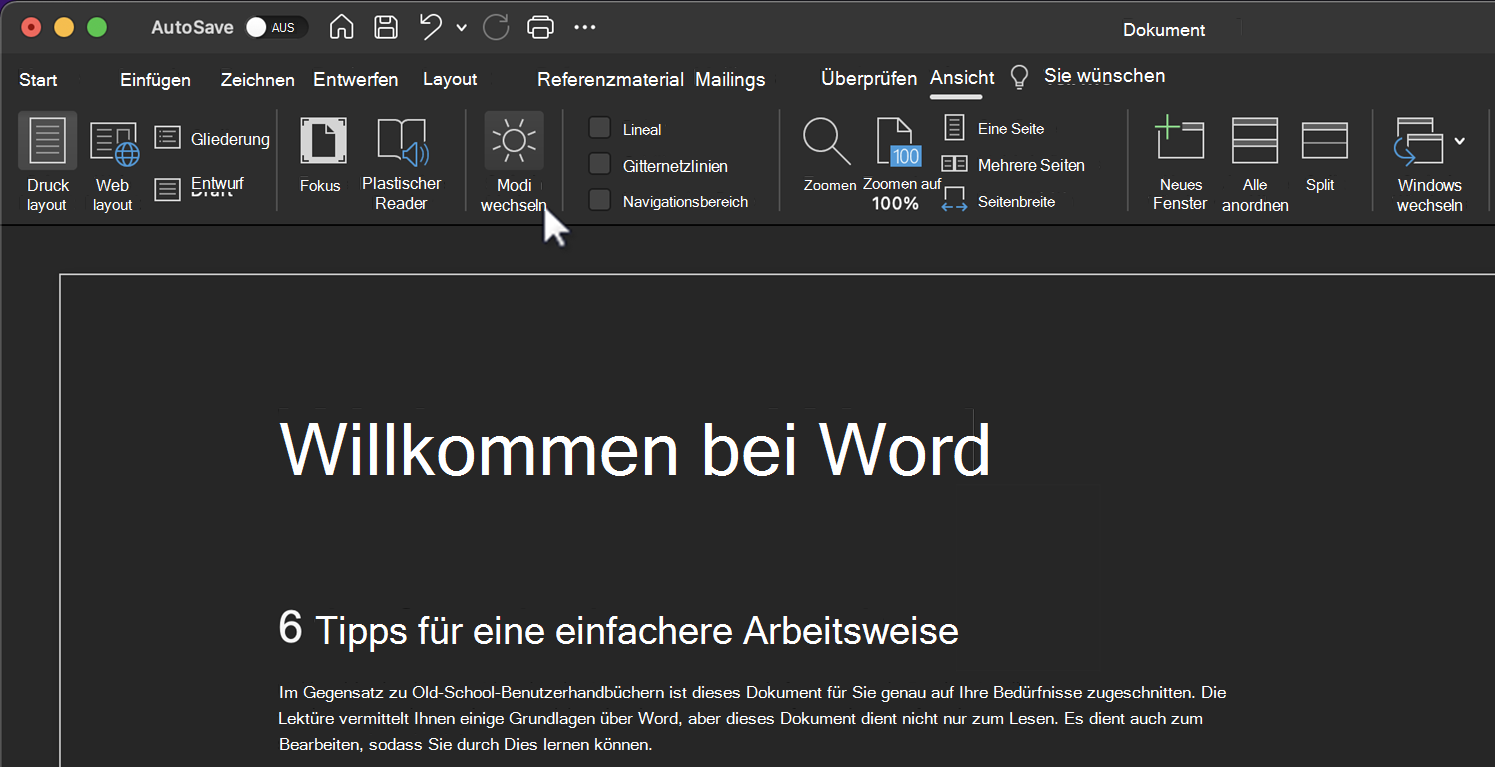Image resolution: width=1495 pixels, height=767 pixels.
Task: Open more quick access options ellipsis
Action: [x=585, y=27]
